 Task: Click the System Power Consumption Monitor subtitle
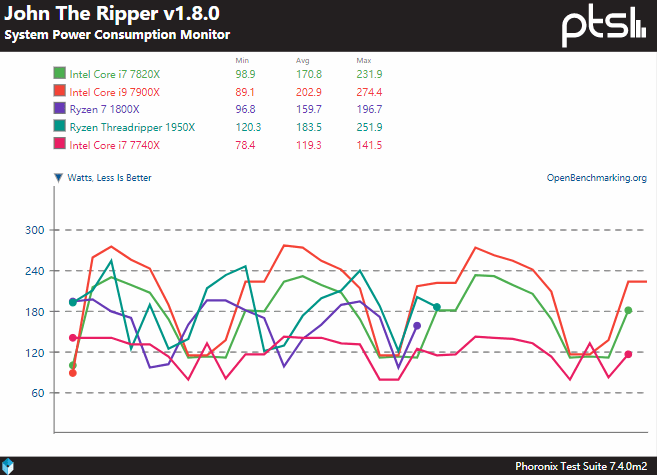click(x=117, y=34)
